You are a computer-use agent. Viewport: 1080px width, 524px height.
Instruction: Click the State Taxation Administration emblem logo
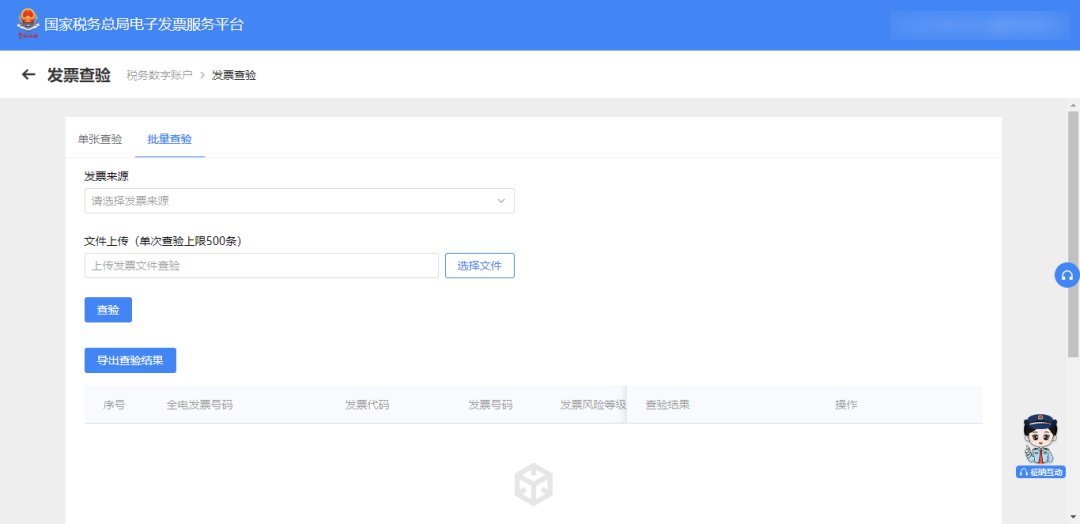28,24
